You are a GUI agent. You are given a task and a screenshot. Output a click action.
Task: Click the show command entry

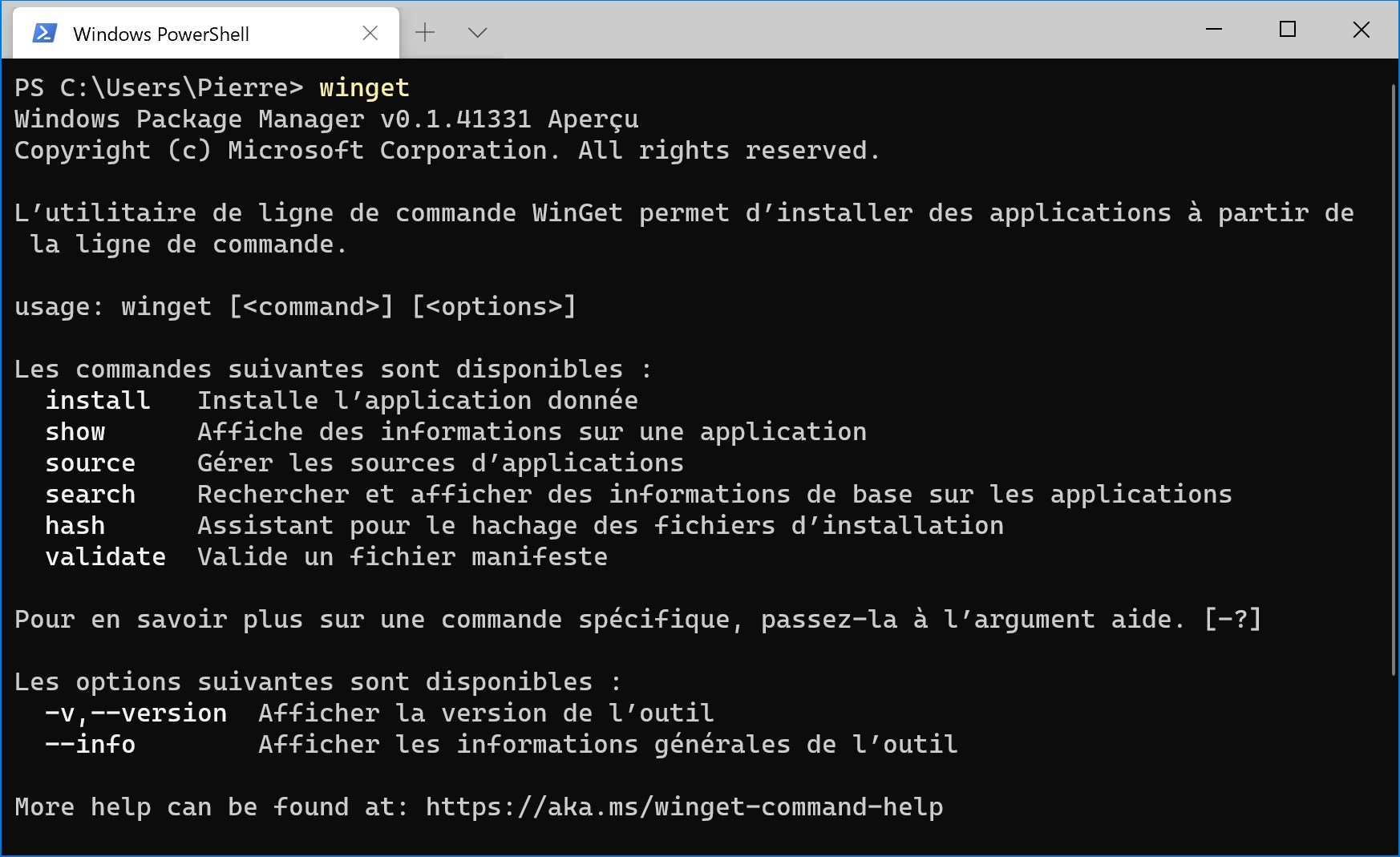pos(75,431)
